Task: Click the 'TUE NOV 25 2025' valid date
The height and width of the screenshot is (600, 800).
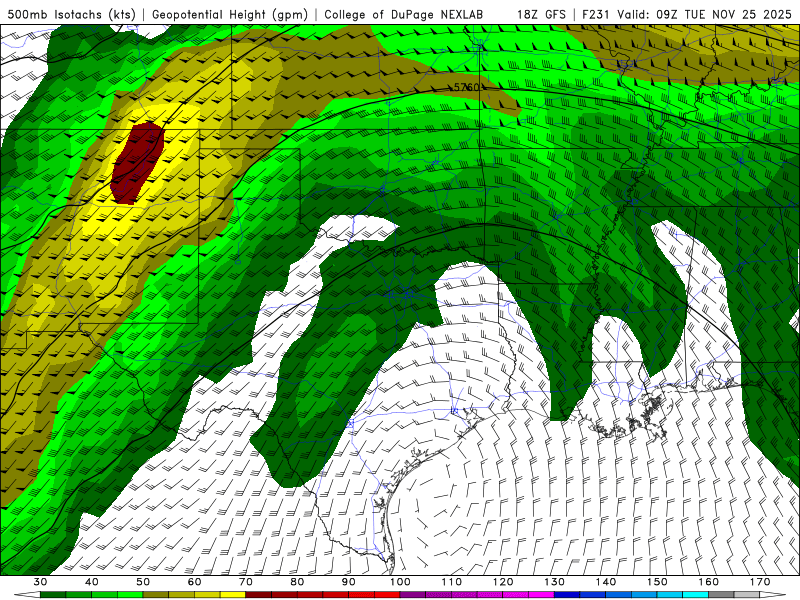Action: [x=738, y=14]
